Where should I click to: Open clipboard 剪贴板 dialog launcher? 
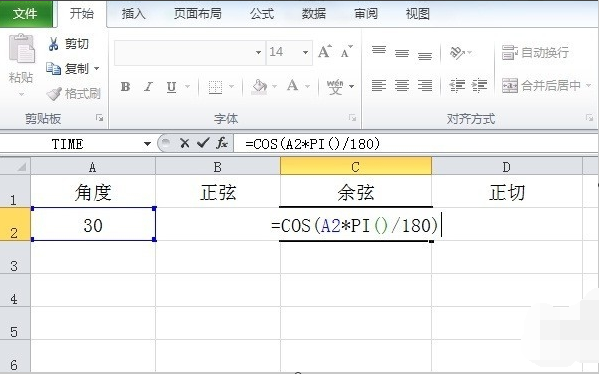100,118
